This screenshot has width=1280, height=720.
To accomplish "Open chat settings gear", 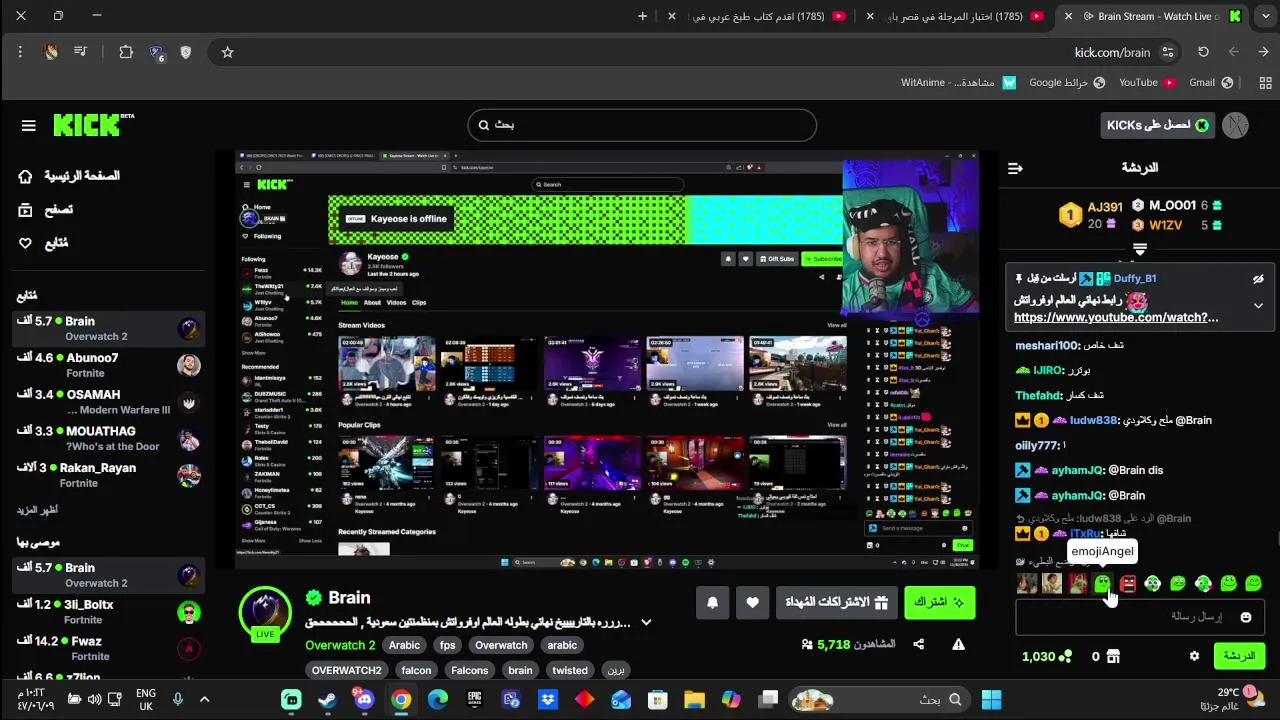I will click(1194, 657).
